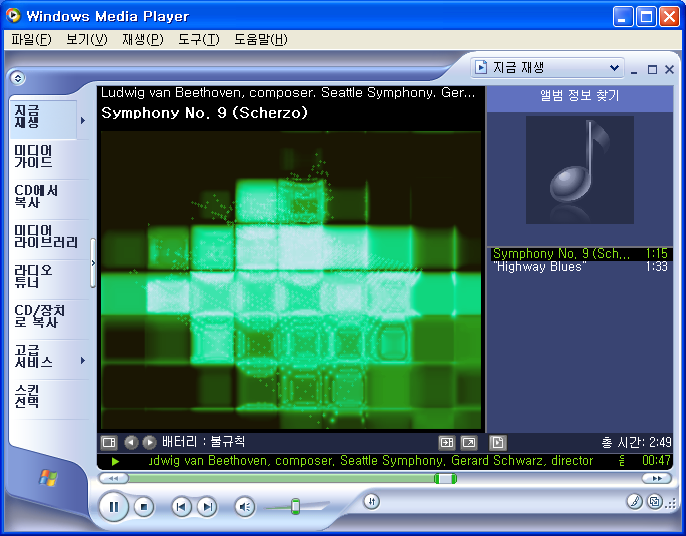Click the 배터리 : 불규칙 visualization label
This screenshot has height=536, width=686.
[204, 442]
